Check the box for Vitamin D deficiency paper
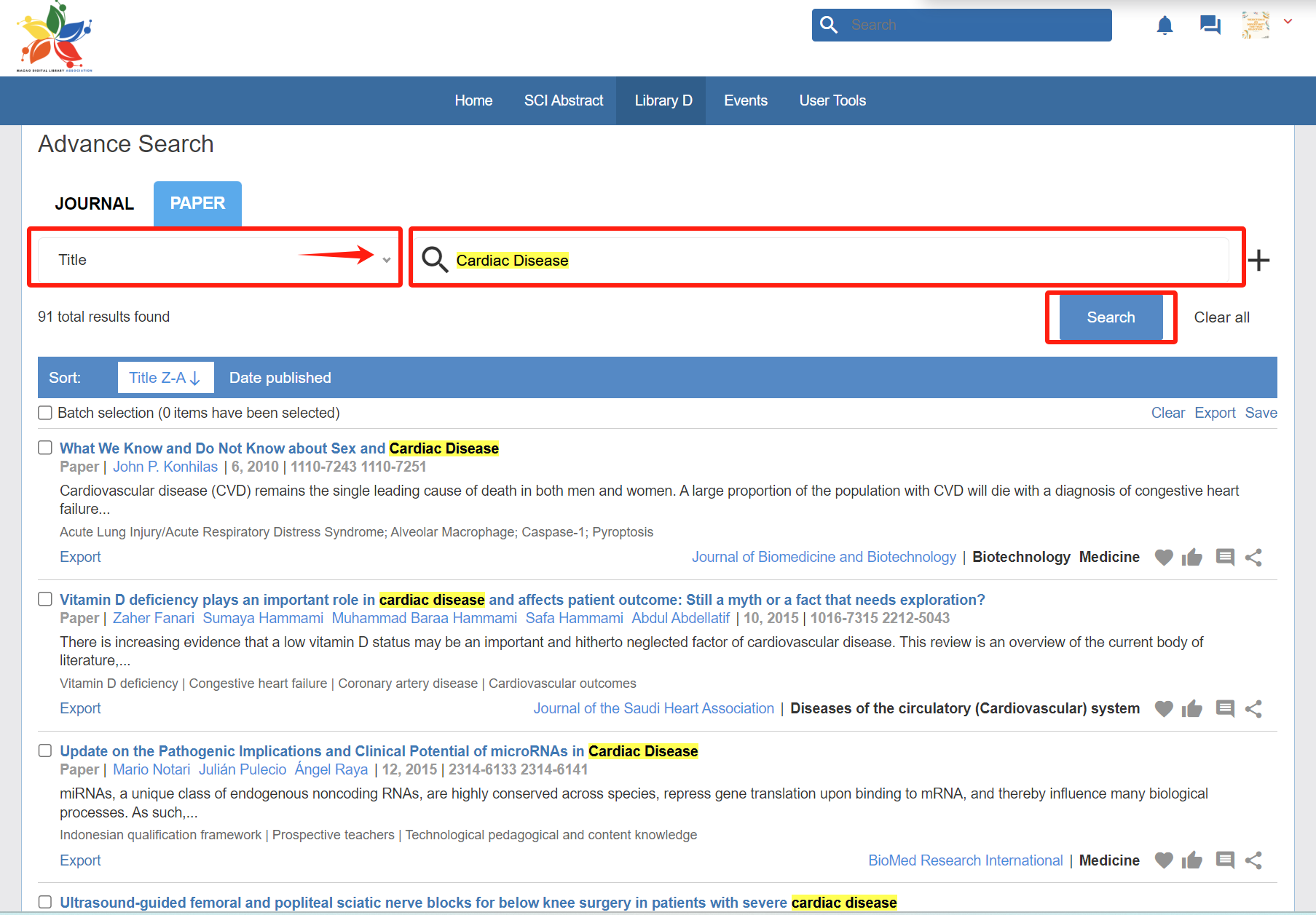Image resolution: width=1316 pixels, height=915 pixels. pyautogui.click(x=45, y=599)
